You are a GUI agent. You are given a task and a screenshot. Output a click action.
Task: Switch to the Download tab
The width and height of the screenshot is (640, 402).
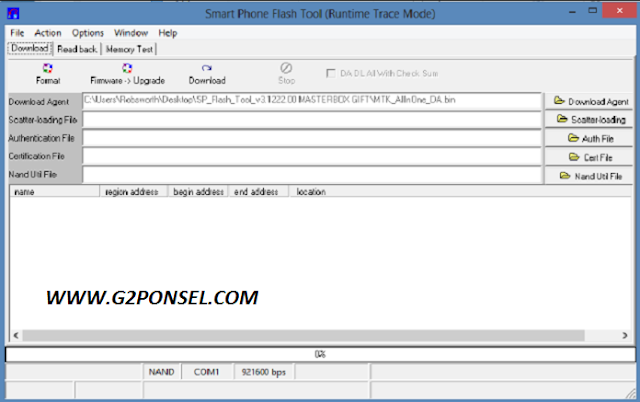(x=30, y=49)
